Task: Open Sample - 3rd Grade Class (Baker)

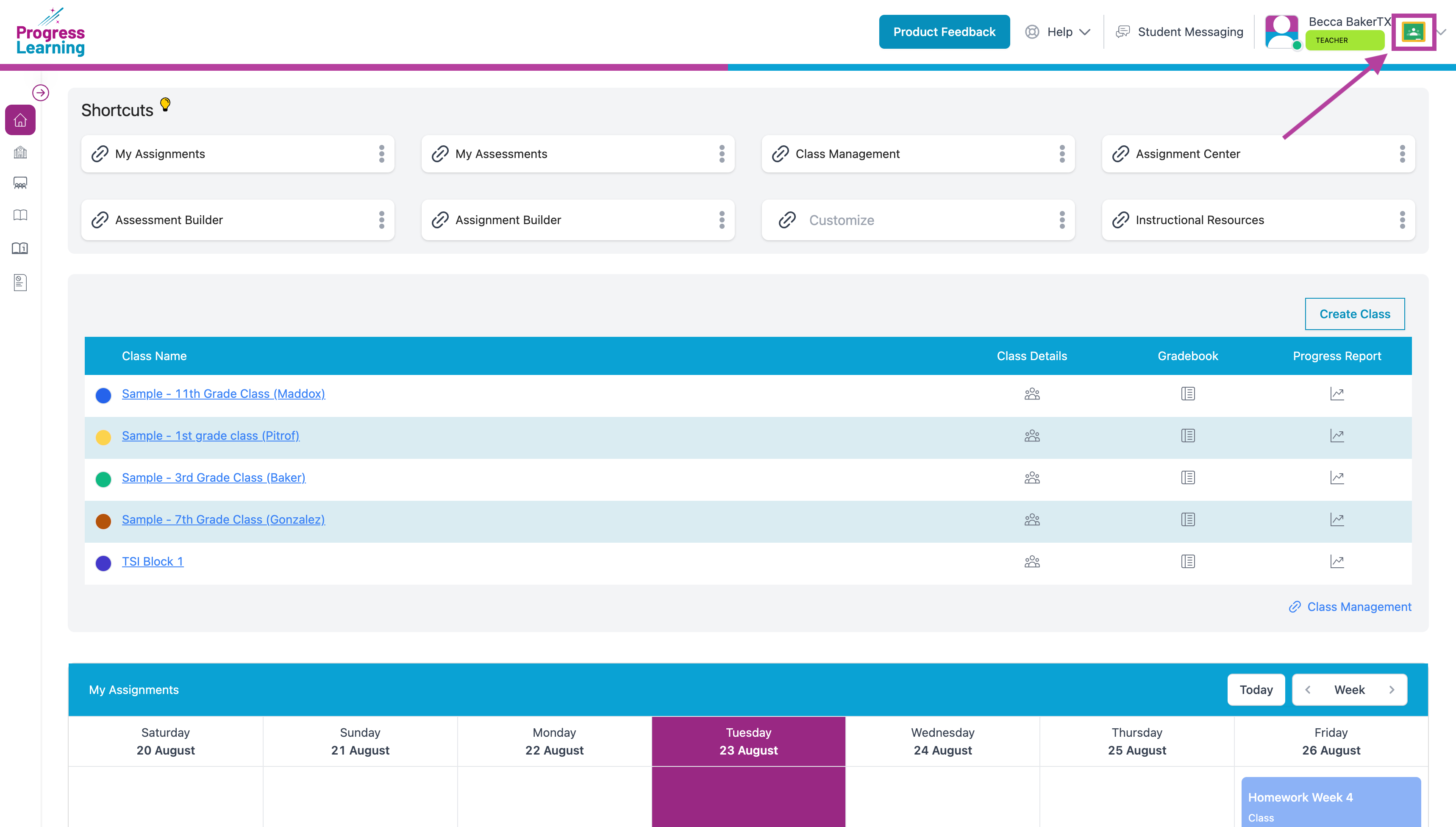Action: (214, 477)
